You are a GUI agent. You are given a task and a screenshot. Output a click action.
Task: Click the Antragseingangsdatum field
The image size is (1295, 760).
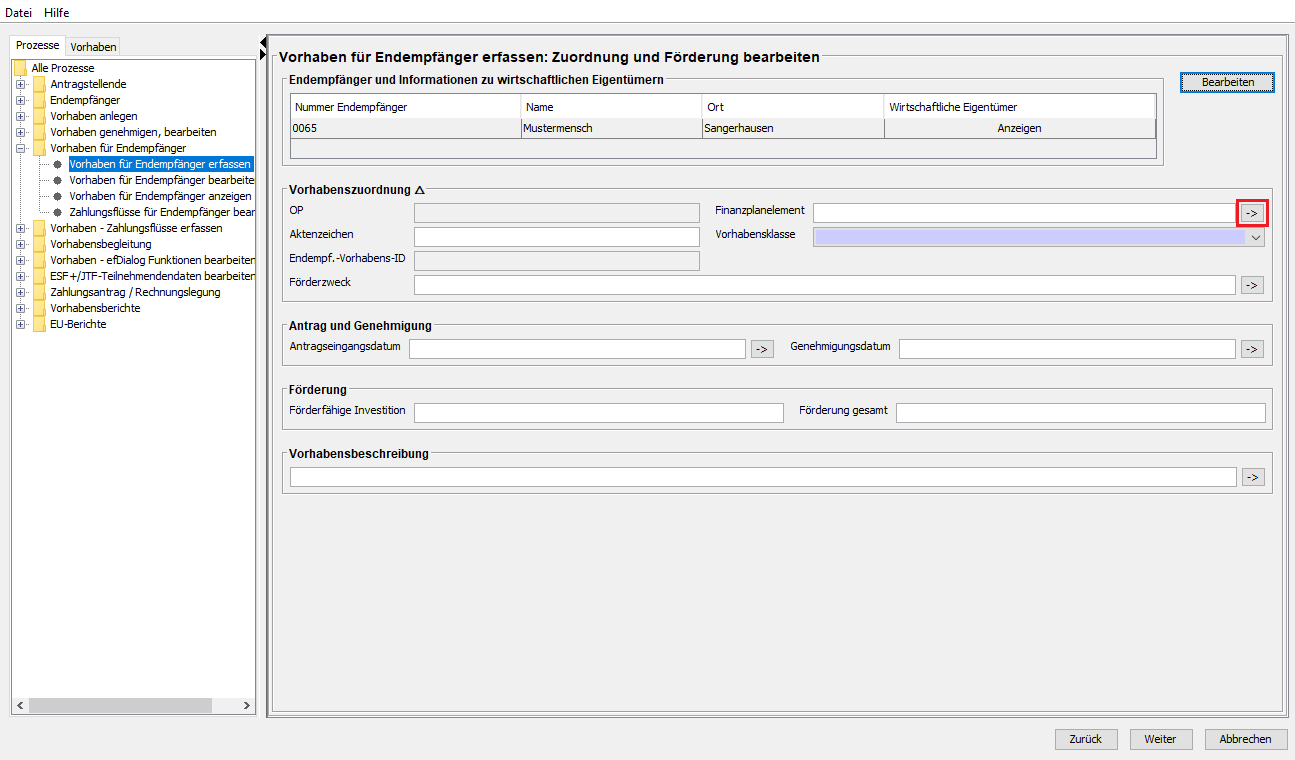(x=578, y=349)
